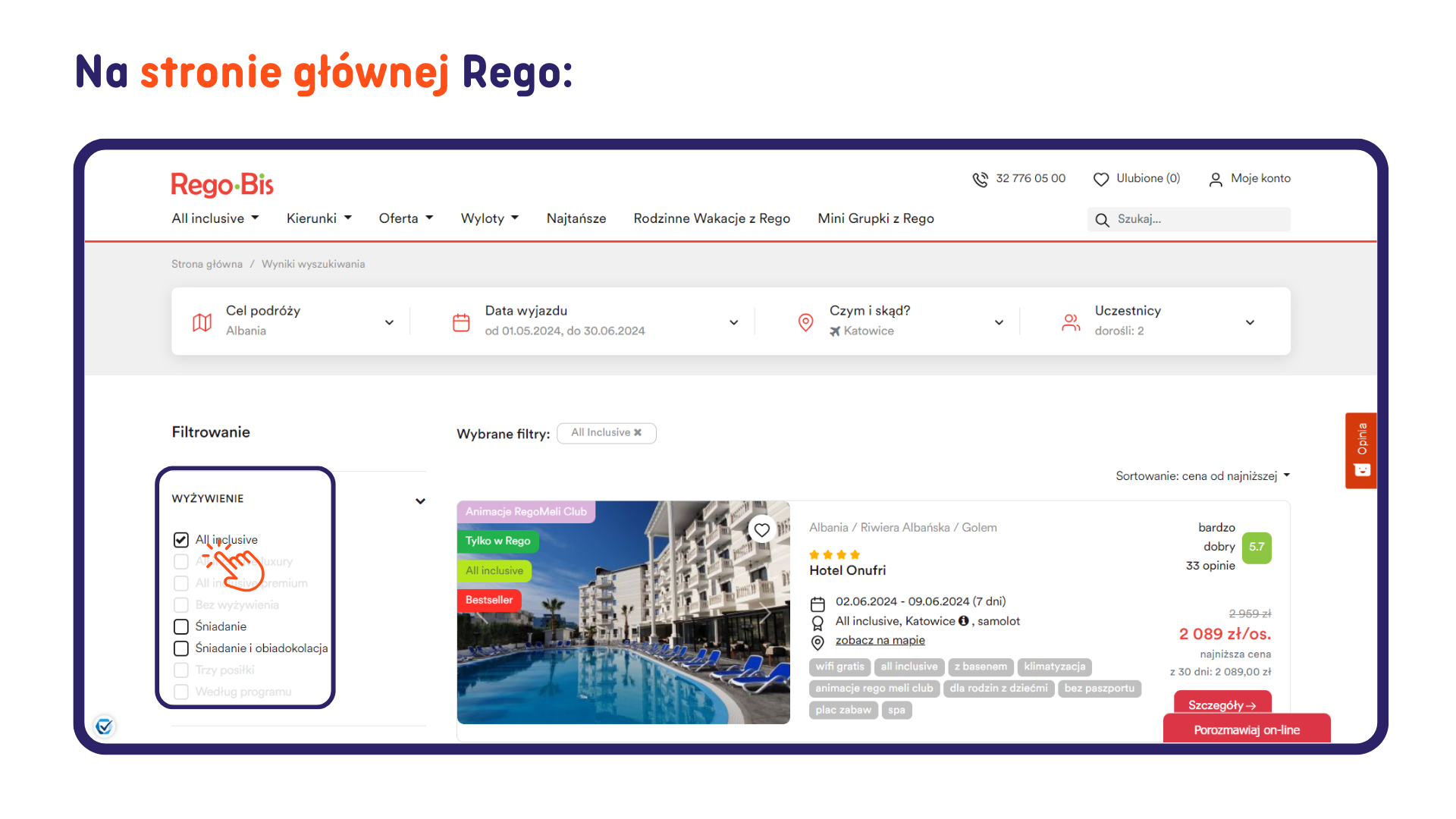
Task: Click the plac zabaw tag
Action: pos(843,711)
